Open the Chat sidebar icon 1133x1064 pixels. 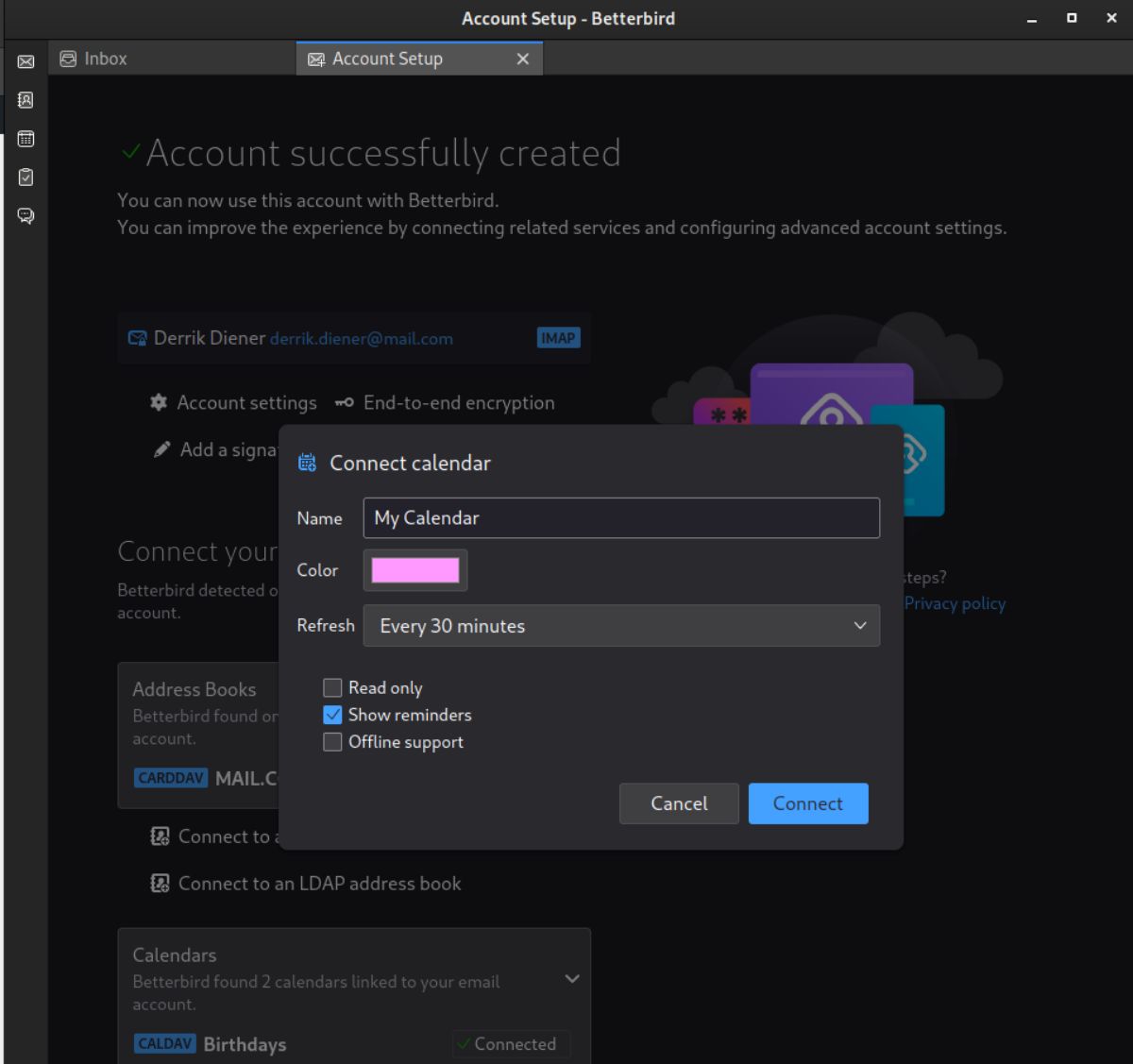25,216
